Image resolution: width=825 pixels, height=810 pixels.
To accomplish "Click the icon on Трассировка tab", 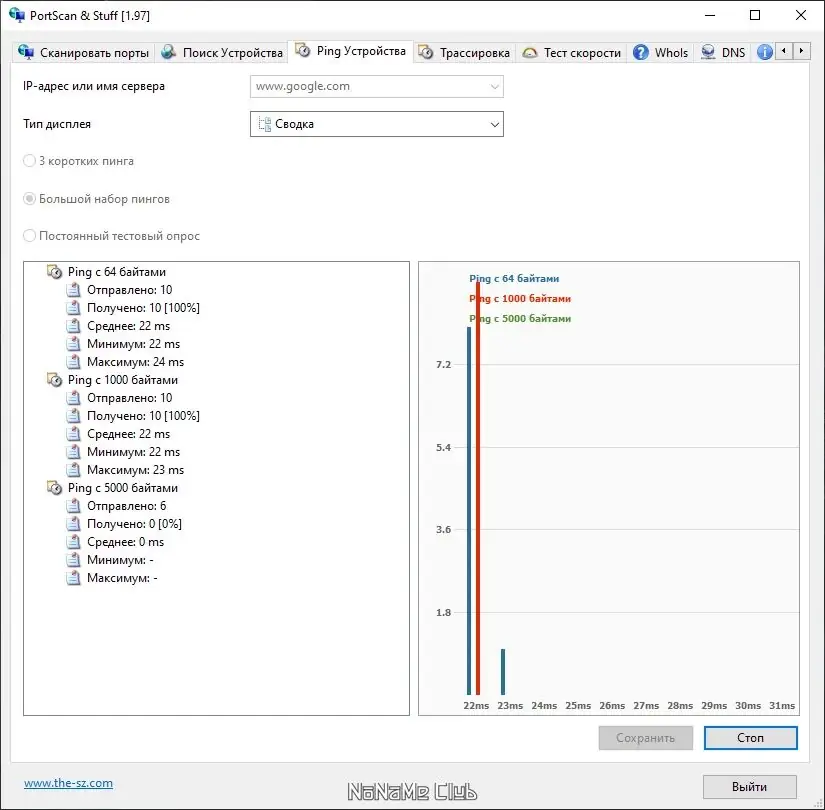I will pyautogui.click(x=426, y=52).
